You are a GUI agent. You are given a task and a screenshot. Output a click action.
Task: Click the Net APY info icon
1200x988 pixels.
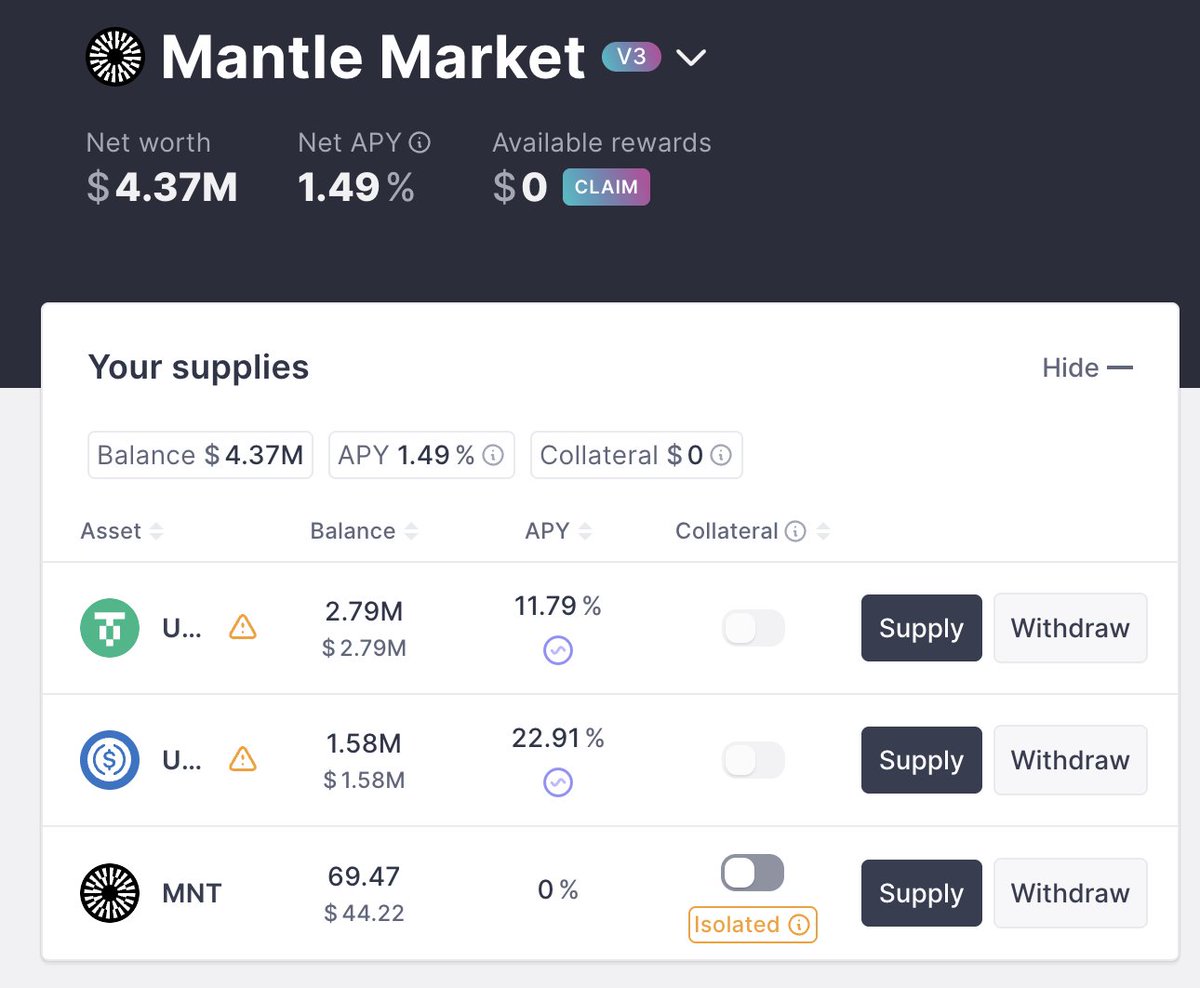(420, 143)
